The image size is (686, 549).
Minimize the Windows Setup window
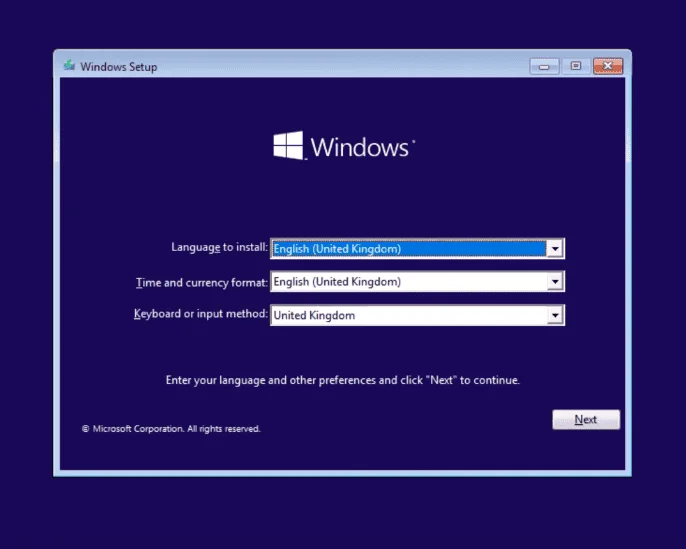544,66
